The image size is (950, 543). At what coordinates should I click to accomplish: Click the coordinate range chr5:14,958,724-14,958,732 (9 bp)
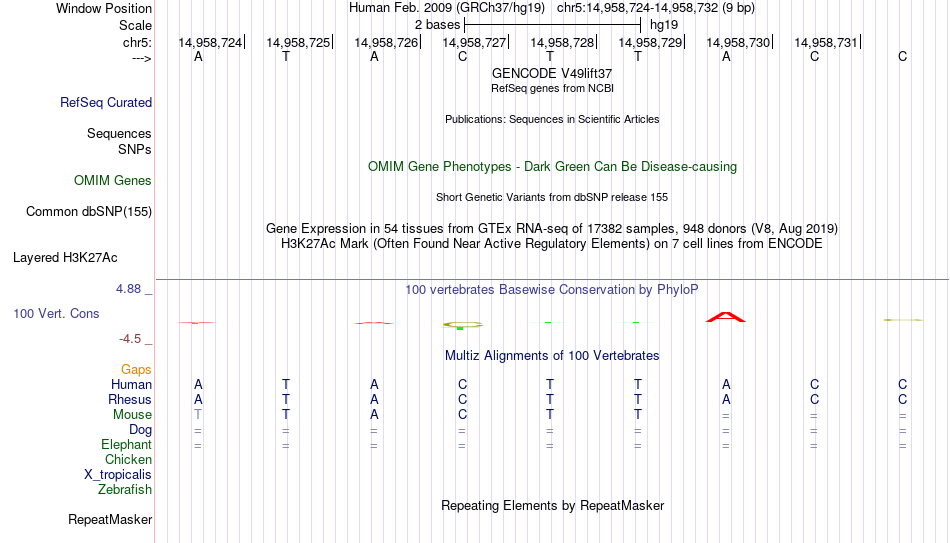point(656,8)
